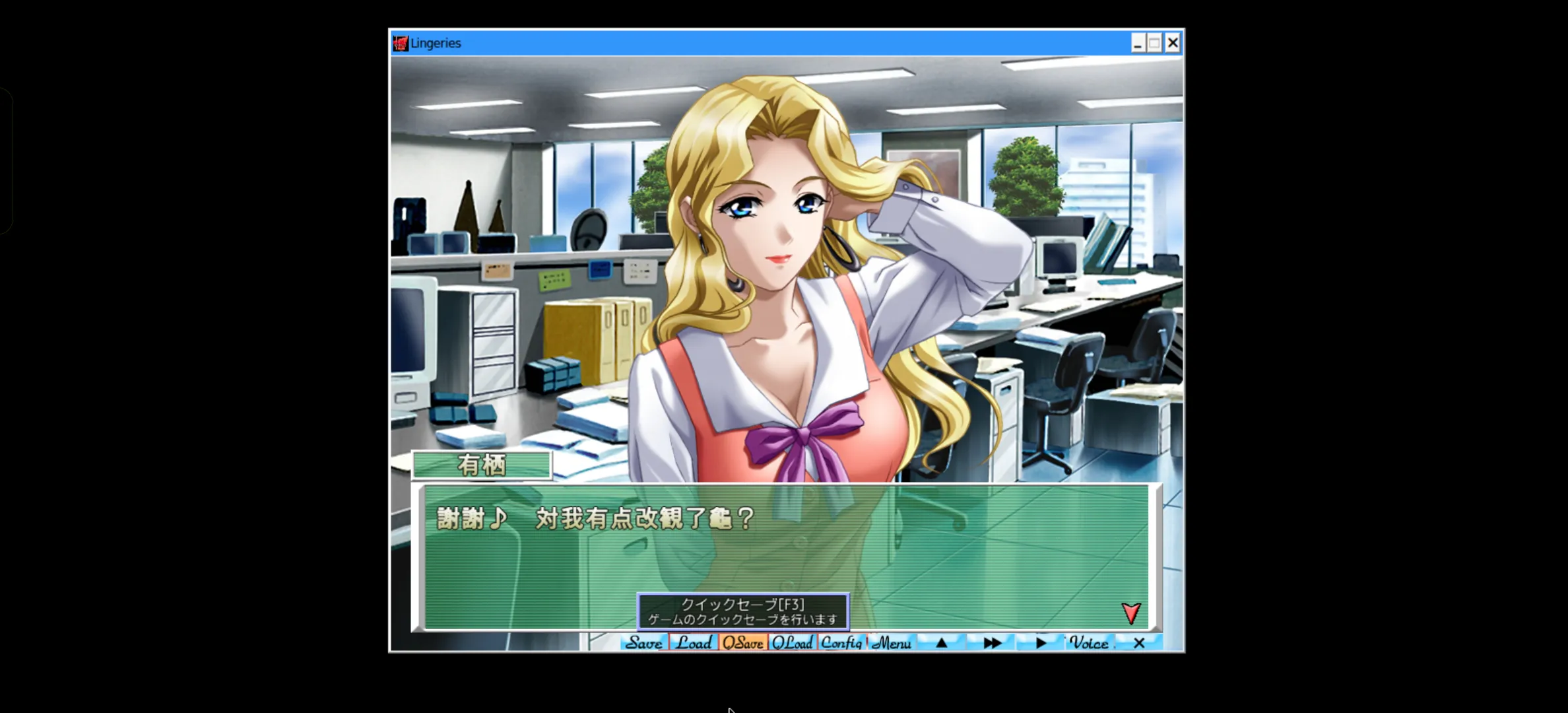
Task: Click the quick save tooltip popup
Action: [x=742, y=611]
